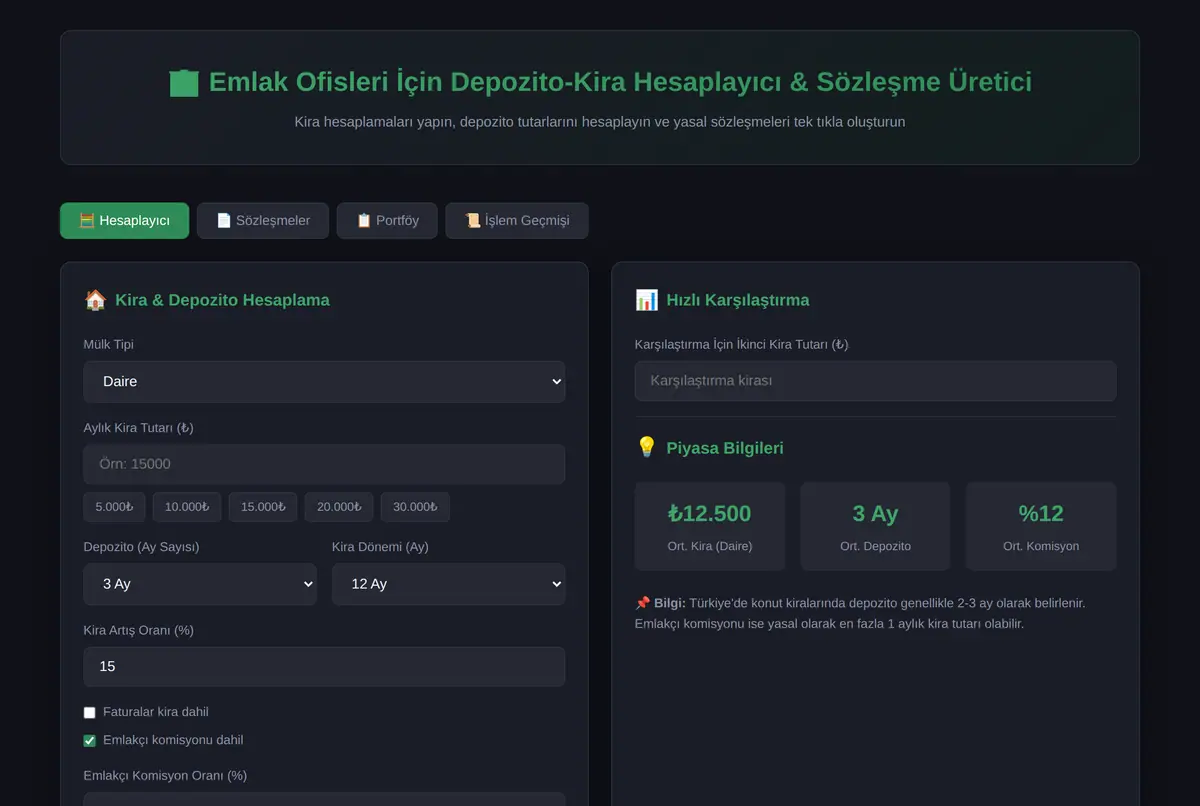The height and width of the screenshot is (806, 1200).
Task: Select the %12 Ort. Komisyon card
Action: click(x=1041, y=527)
